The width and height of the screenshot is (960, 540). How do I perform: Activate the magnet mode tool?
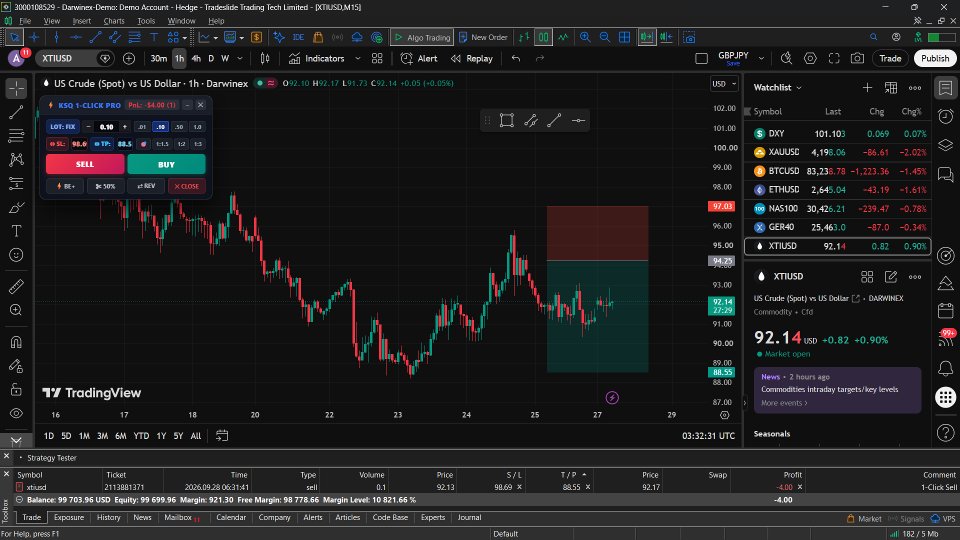(16, 342)
